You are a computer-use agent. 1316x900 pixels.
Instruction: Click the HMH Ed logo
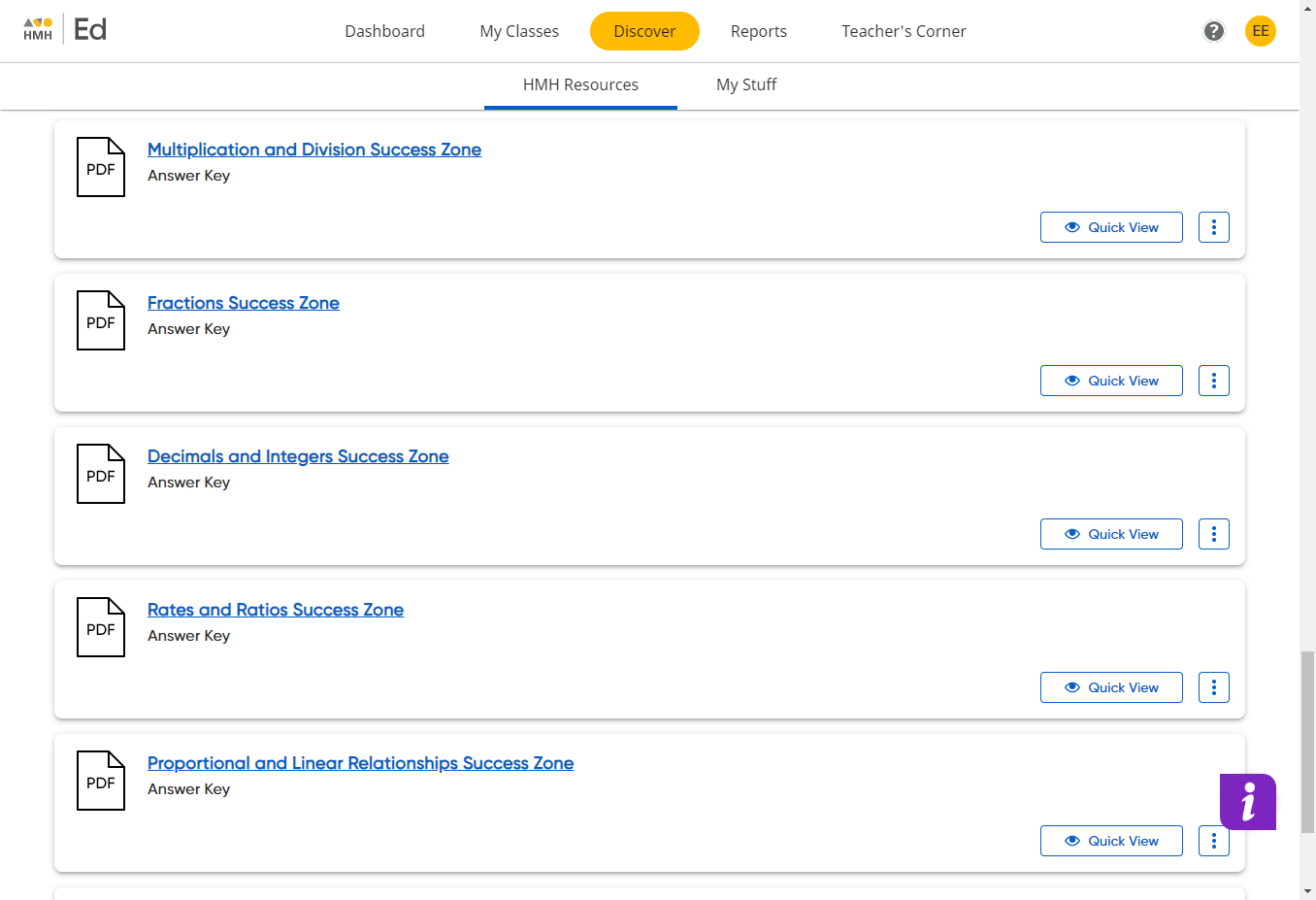tap(65, 29)
